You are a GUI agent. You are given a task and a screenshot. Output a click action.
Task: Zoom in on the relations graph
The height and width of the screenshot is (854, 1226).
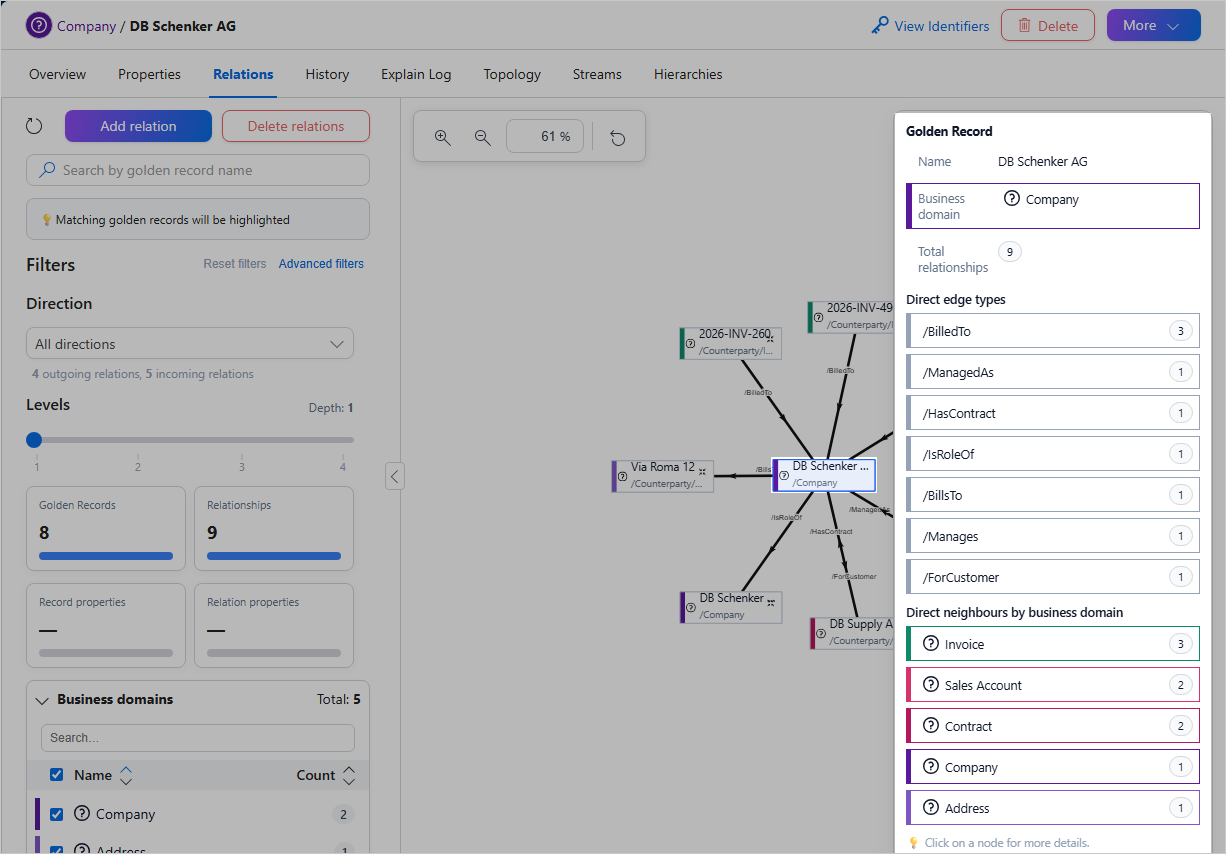tap(443, 137)
